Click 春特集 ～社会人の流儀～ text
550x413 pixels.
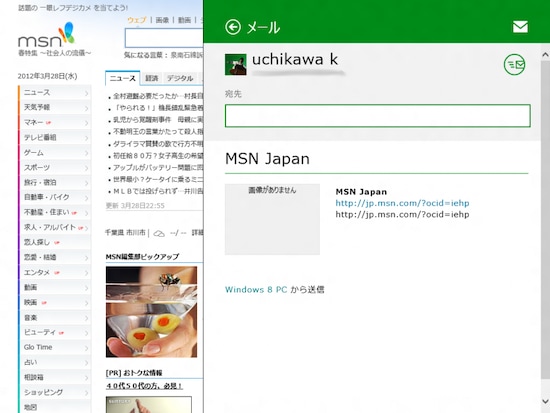point(54,53)
